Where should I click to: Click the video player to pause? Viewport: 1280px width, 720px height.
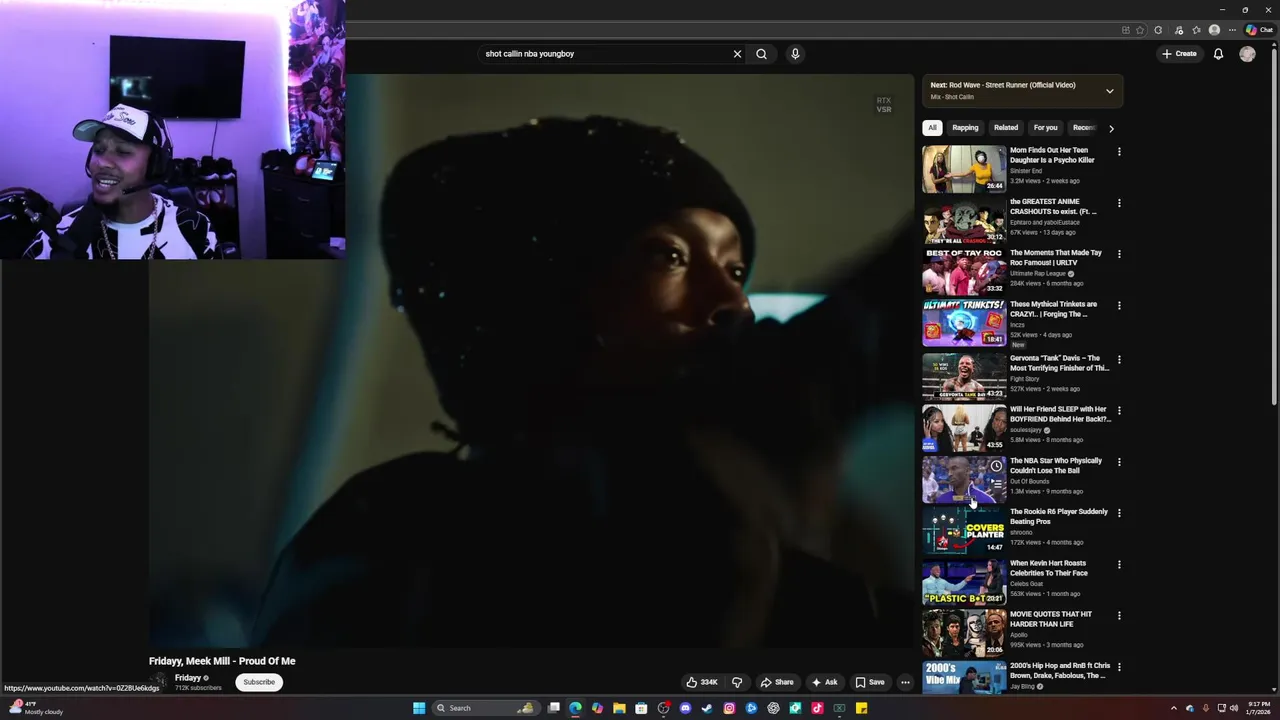(x=531, y=360)
